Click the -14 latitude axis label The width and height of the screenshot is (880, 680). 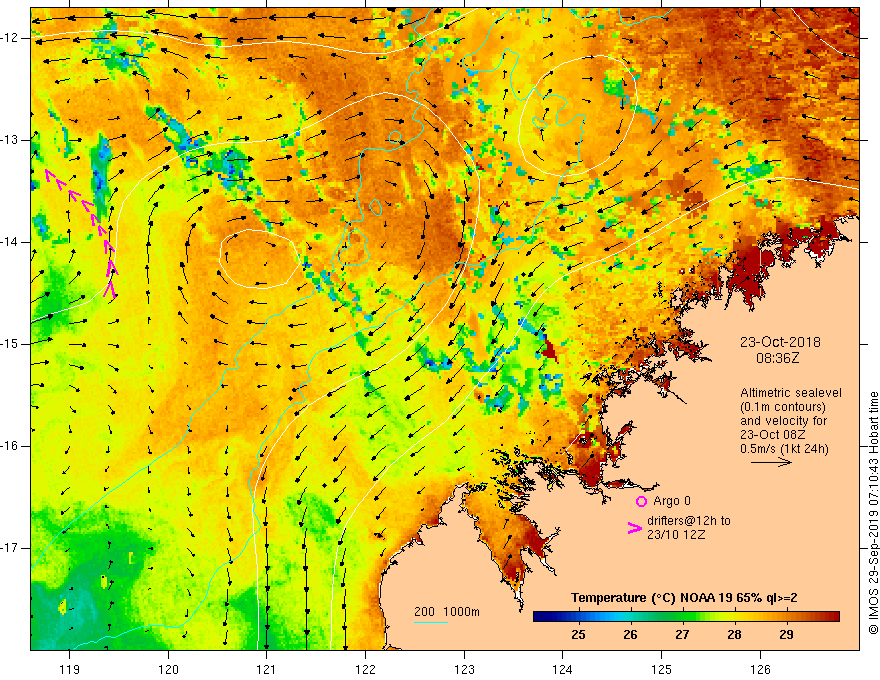pos(11,242)
